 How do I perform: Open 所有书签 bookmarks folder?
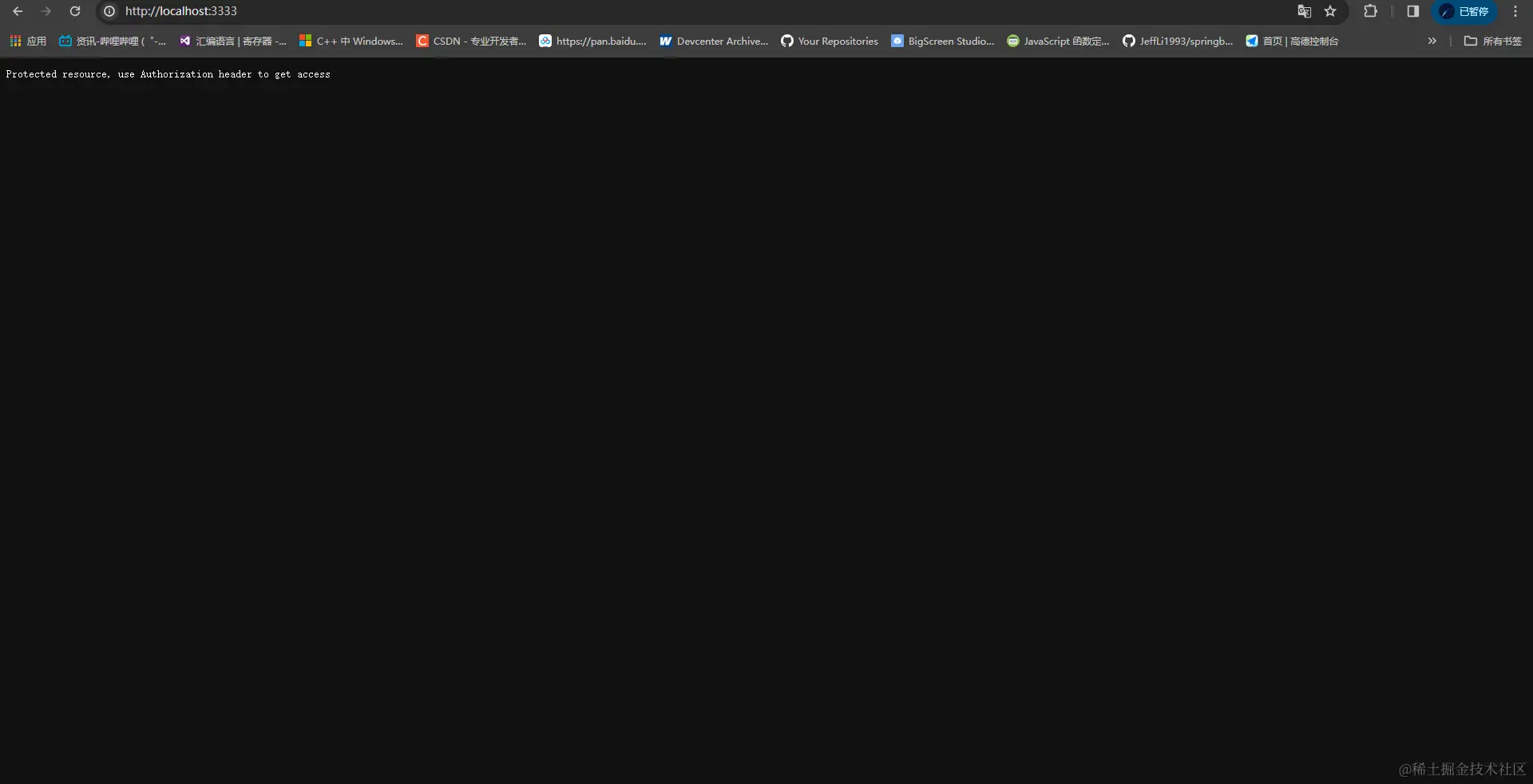click(x=1491, y=41)
